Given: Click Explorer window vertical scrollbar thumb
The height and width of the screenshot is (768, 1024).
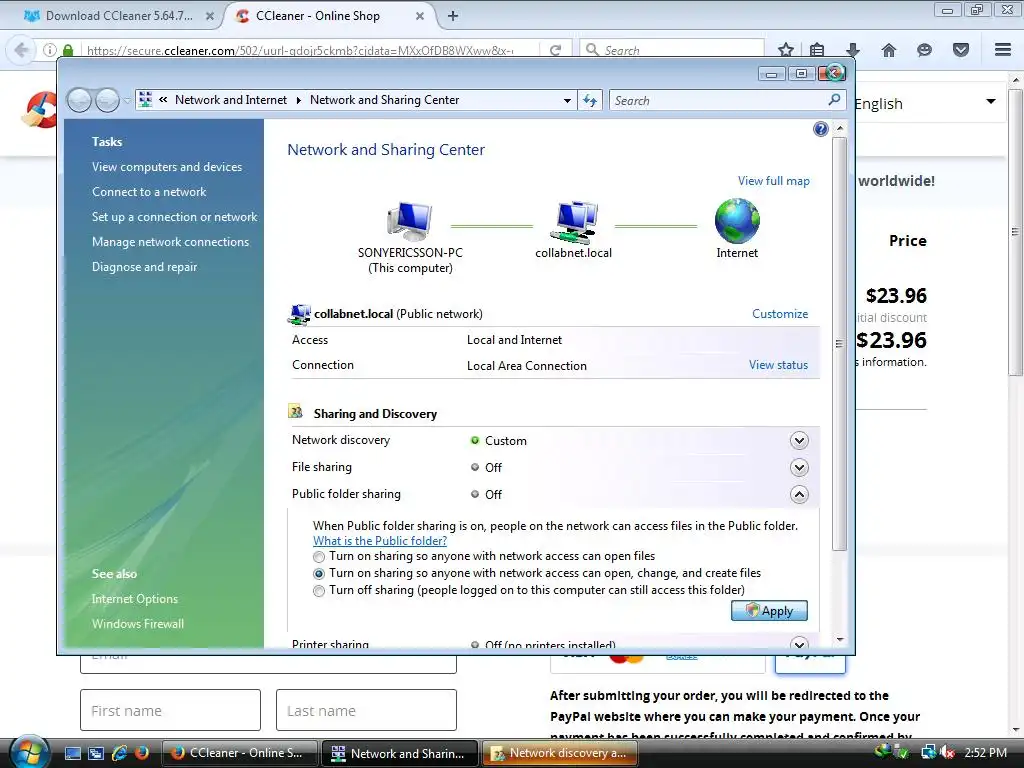Looking at the screenshot, I should pyautogui.click(x=839, y=344).
